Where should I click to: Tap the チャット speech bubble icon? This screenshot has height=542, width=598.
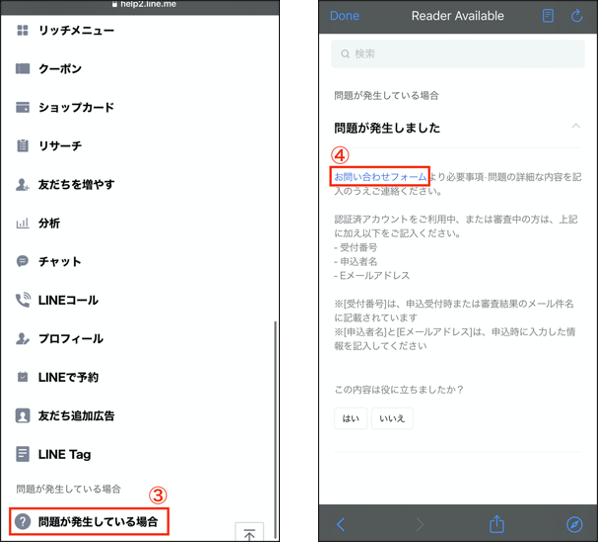pos(23,261)
